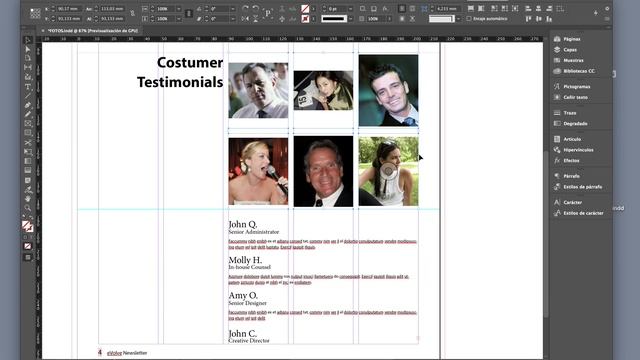Select the Selection tool arrow
This screenshot has height=360, width=640.
28,40
